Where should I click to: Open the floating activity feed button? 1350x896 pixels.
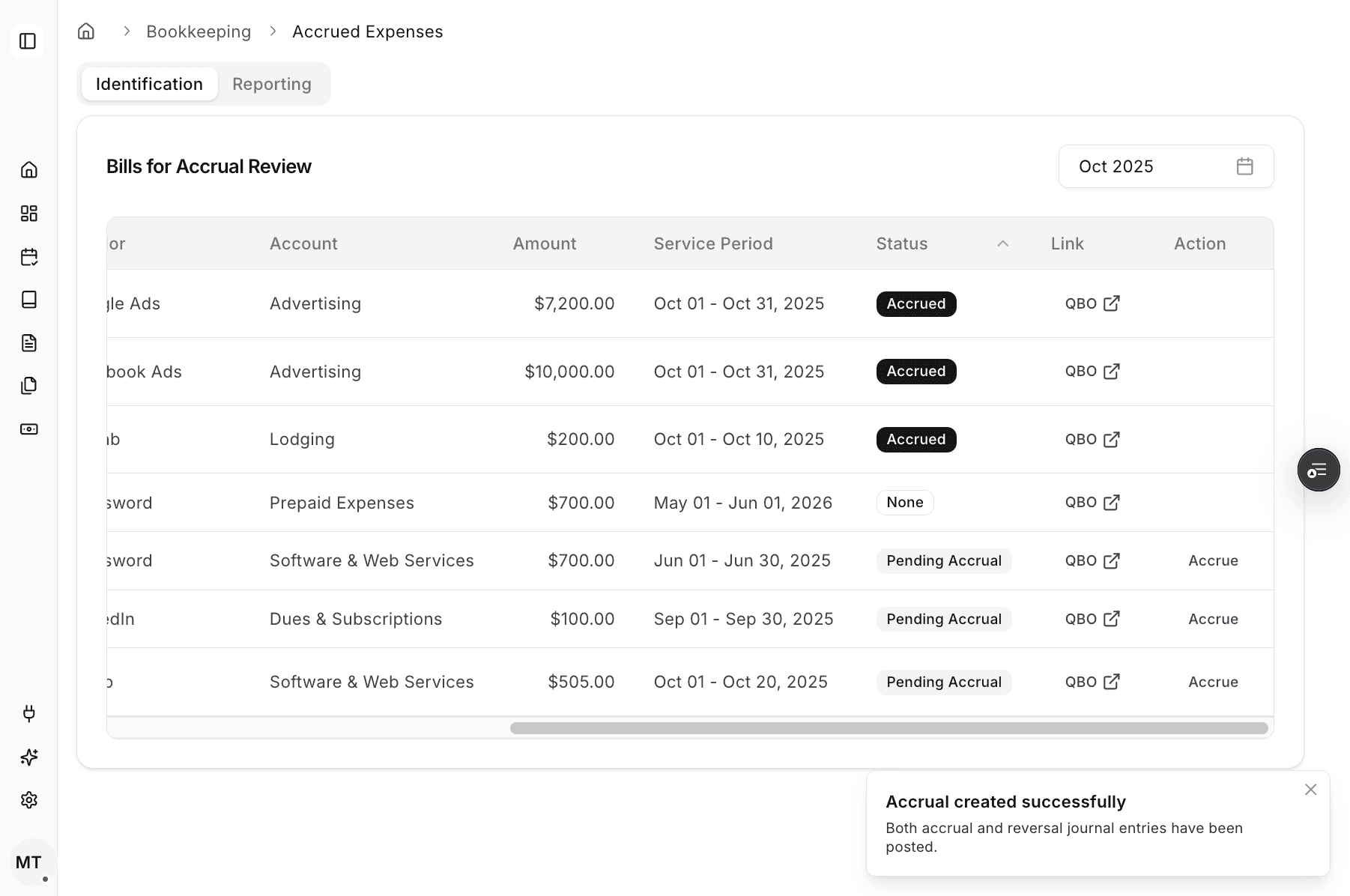point(1319,470)
